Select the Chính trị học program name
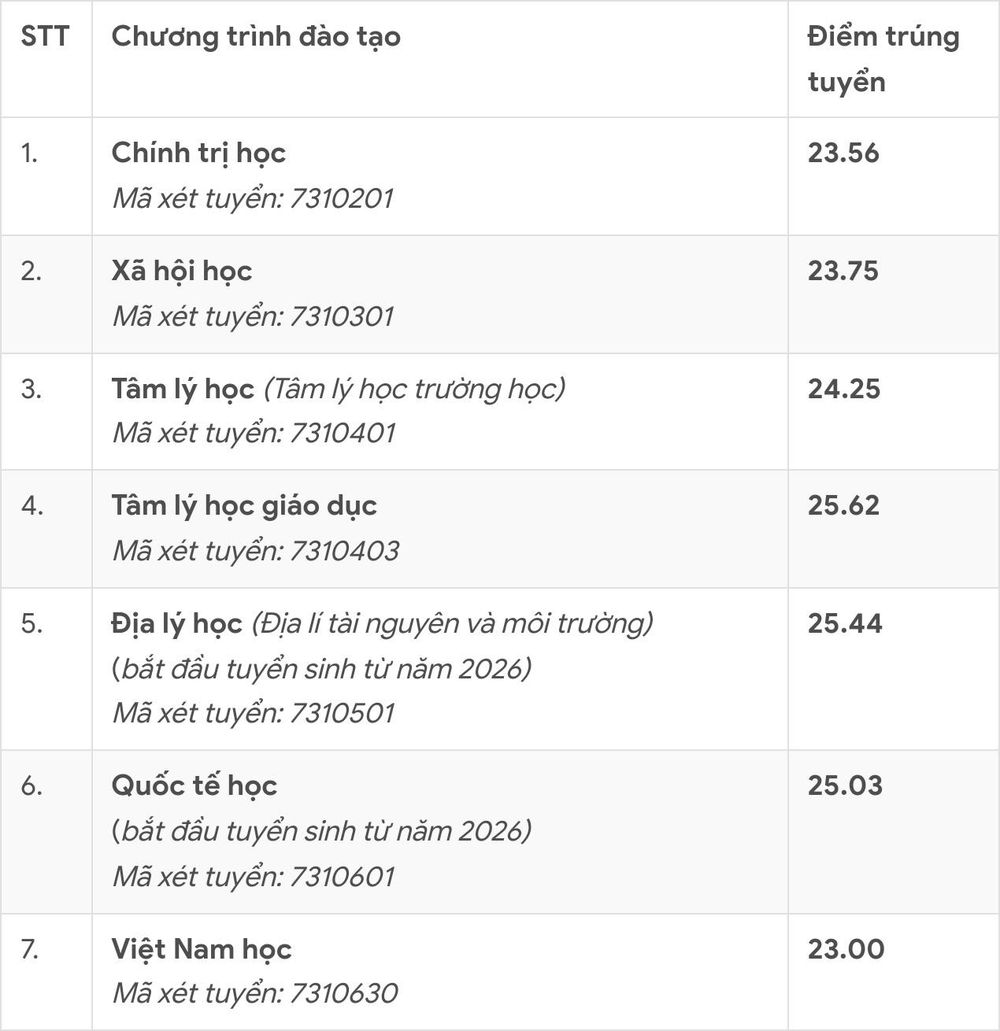Viewport: 1000px width, 1031px height. (199, 153)
